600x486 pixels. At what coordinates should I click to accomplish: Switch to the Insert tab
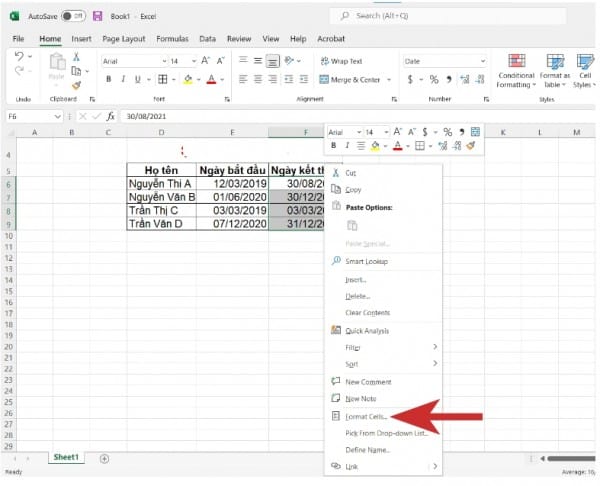(82, 39)
